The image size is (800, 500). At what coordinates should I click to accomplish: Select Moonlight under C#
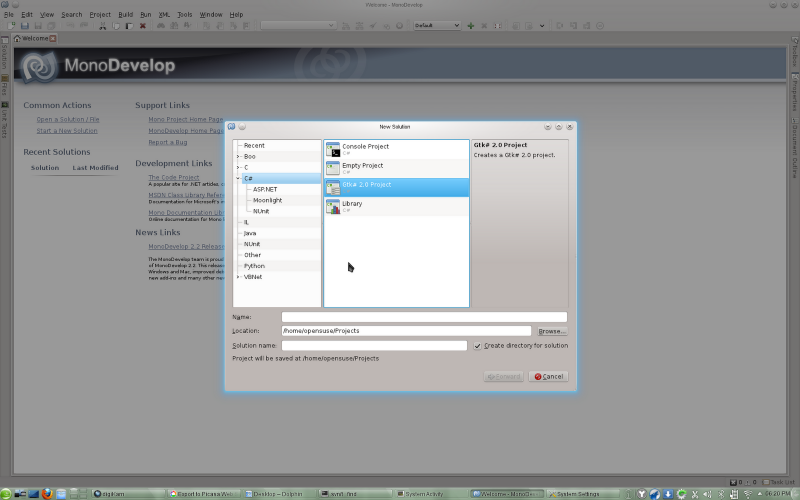pos(267,201)
